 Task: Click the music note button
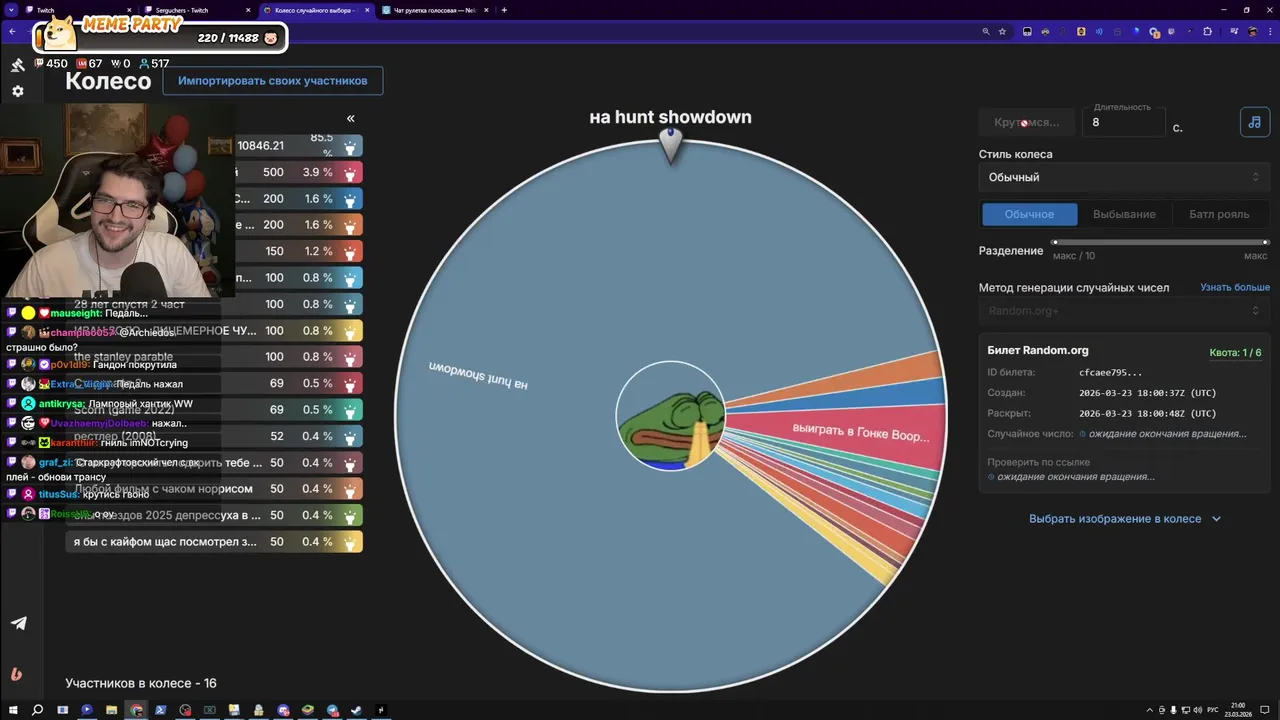click(1254, 122)
